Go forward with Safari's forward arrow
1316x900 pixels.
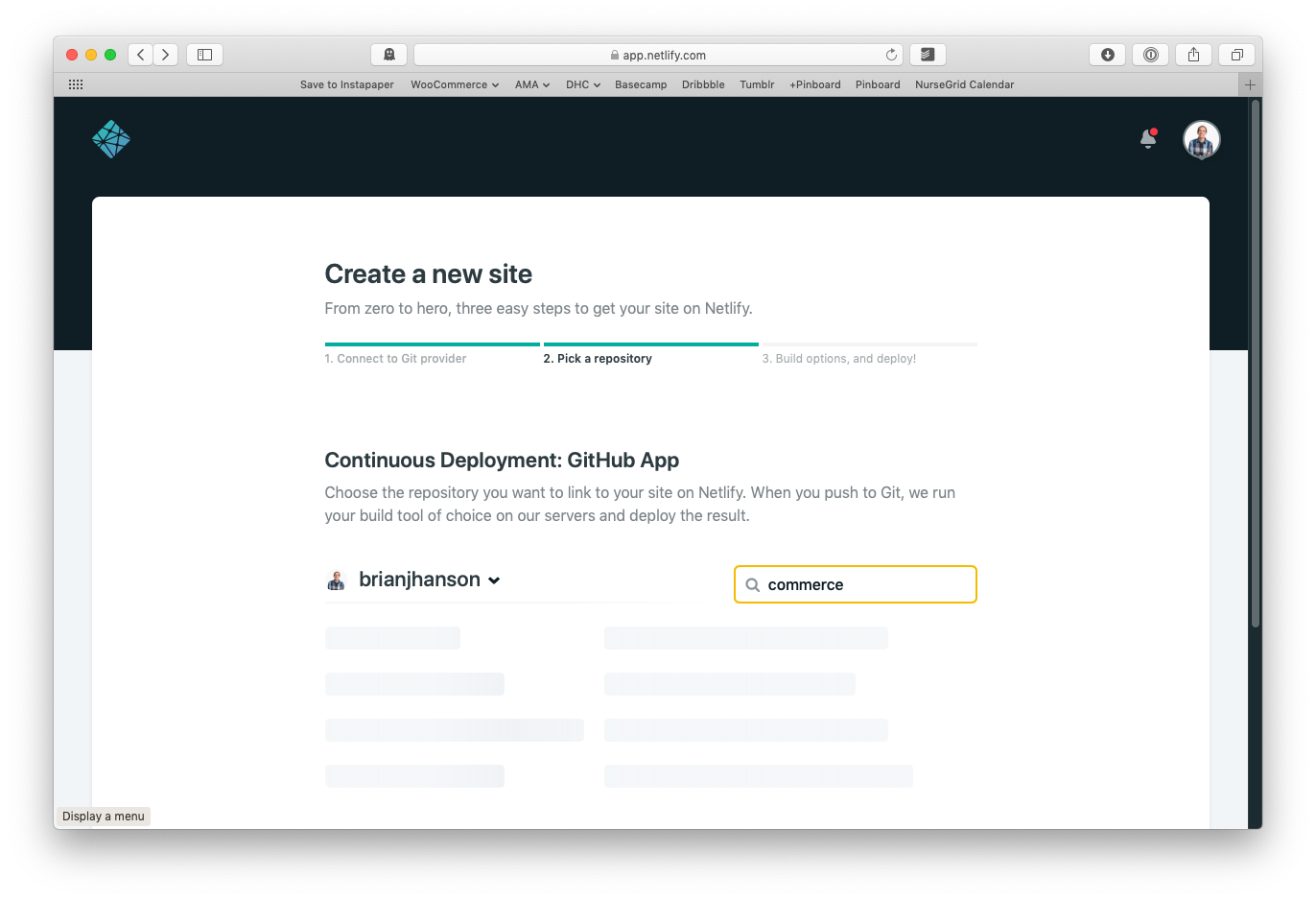tap(166, 55)
